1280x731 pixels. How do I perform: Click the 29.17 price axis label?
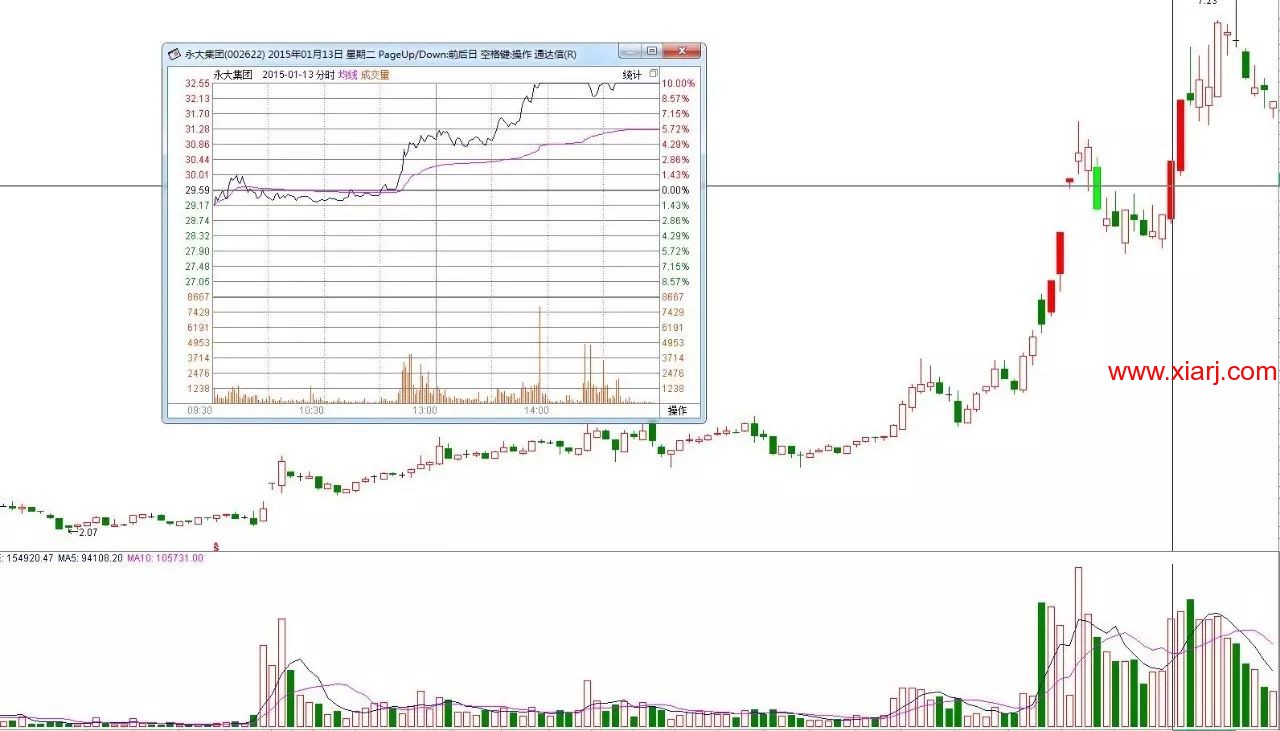[197, 205]
